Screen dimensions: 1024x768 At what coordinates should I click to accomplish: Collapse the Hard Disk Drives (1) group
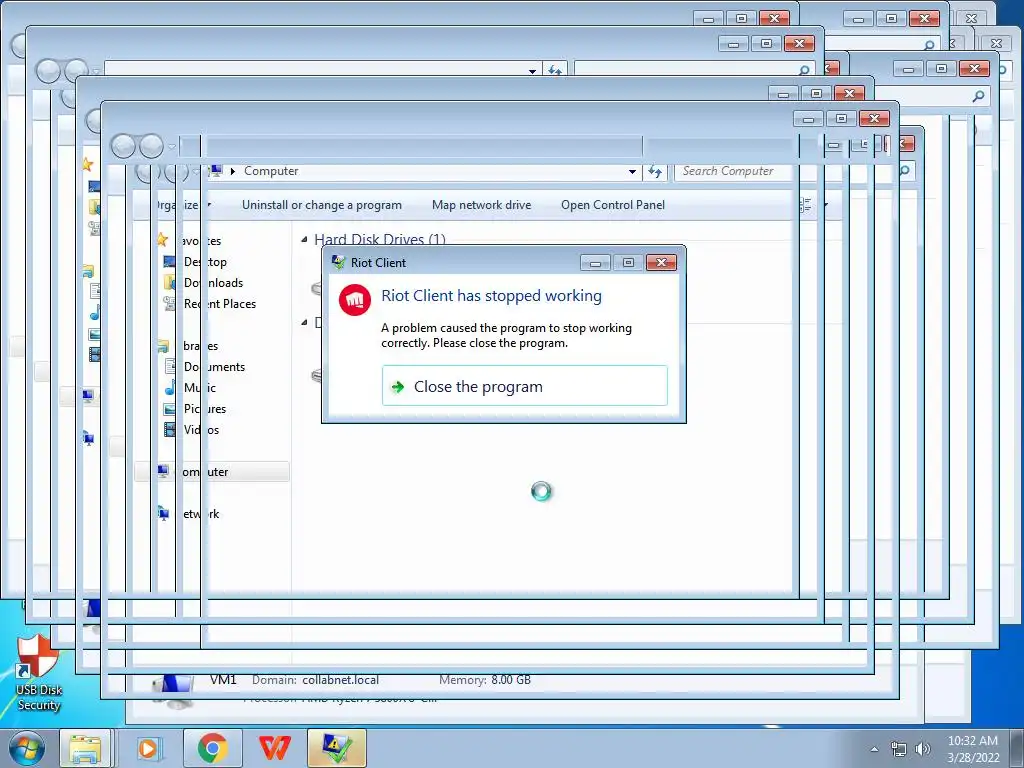pyautogui.click(x=304, y=240)
